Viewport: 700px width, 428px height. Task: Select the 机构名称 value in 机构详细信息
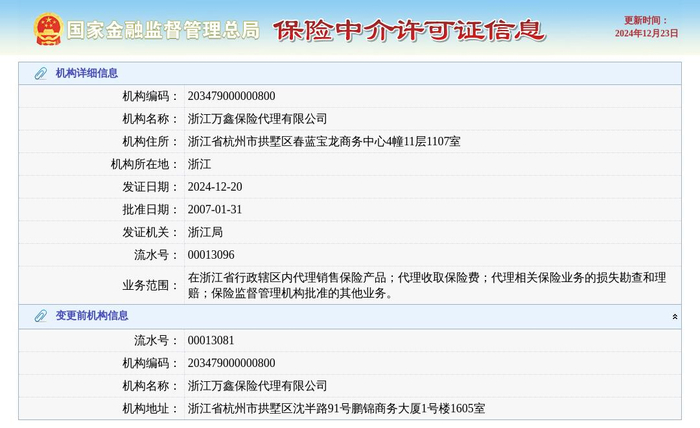point(257,119)
